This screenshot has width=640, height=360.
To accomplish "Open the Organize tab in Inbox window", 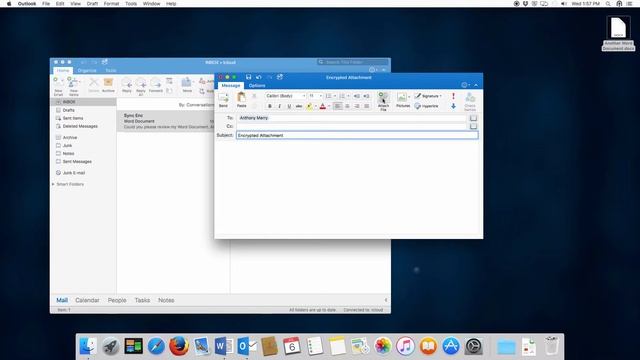I will [87, 71].
